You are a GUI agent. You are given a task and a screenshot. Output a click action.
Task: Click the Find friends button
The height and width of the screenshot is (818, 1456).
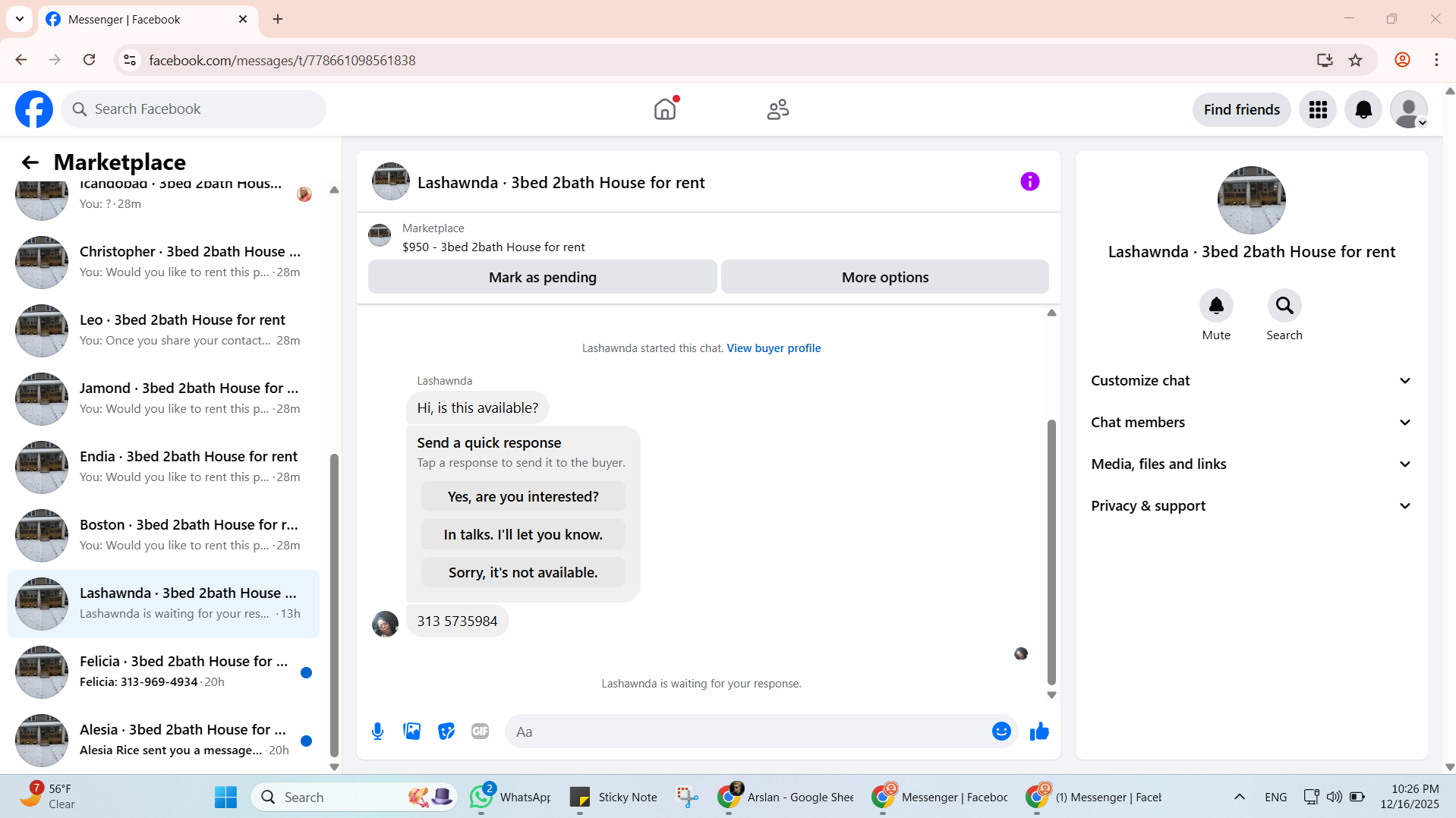pos(1242,110)
